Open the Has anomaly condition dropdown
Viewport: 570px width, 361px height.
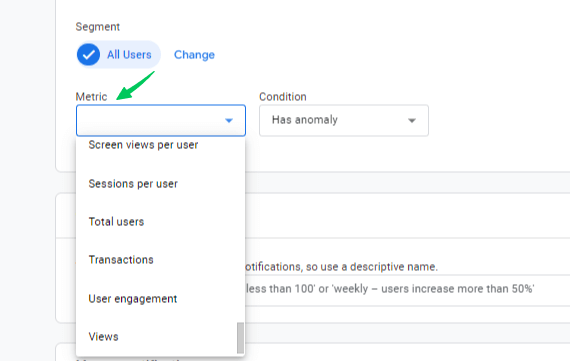(x=344, y=120)
